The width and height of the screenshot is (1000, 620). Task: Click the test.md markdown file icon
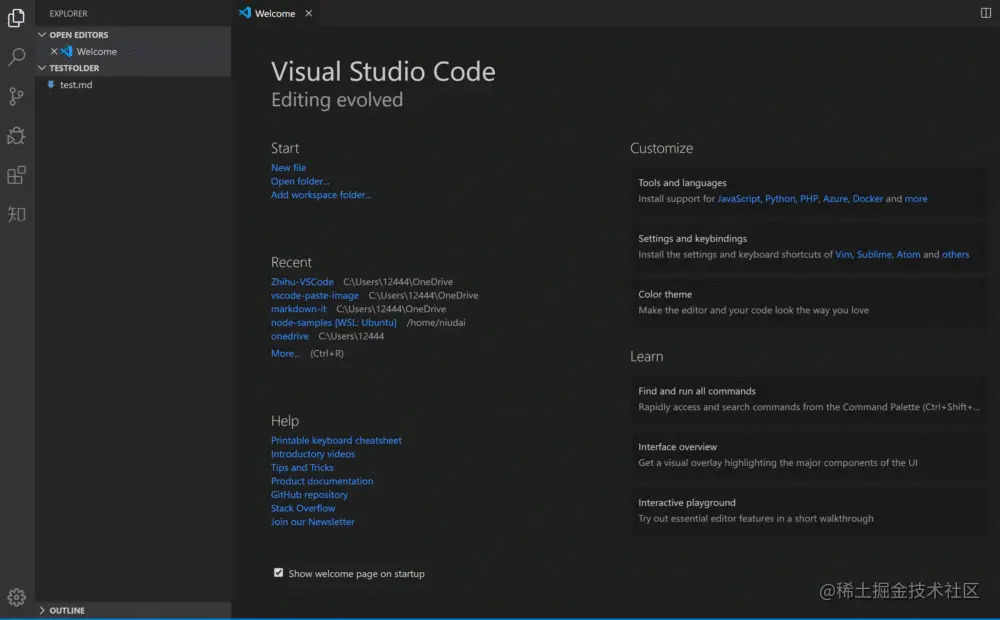pos(51,84)
